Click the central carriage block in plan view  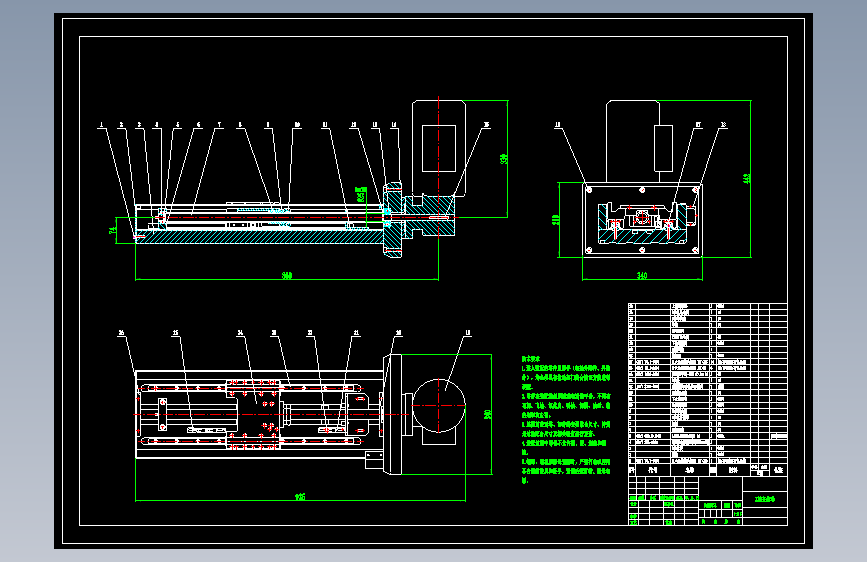(254, 413)
